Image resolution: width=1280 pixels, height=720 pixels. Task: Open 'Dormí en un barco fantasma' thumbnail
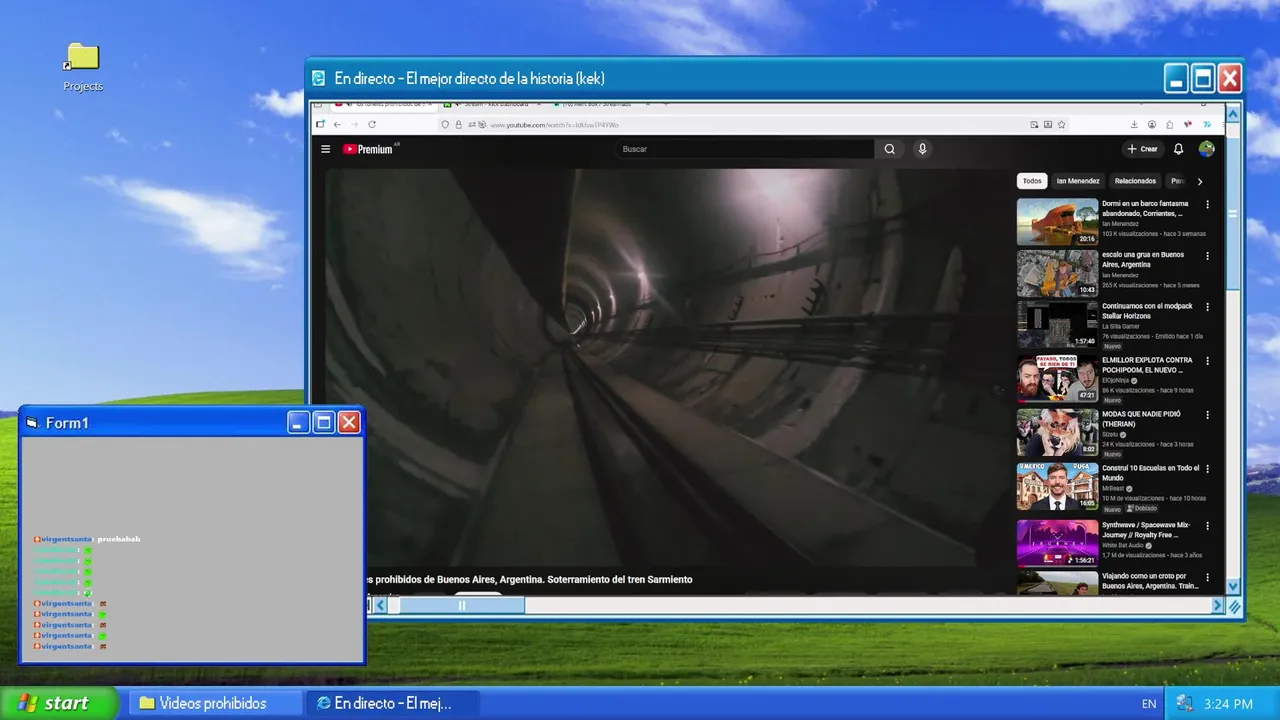(x=1057, y=222)
